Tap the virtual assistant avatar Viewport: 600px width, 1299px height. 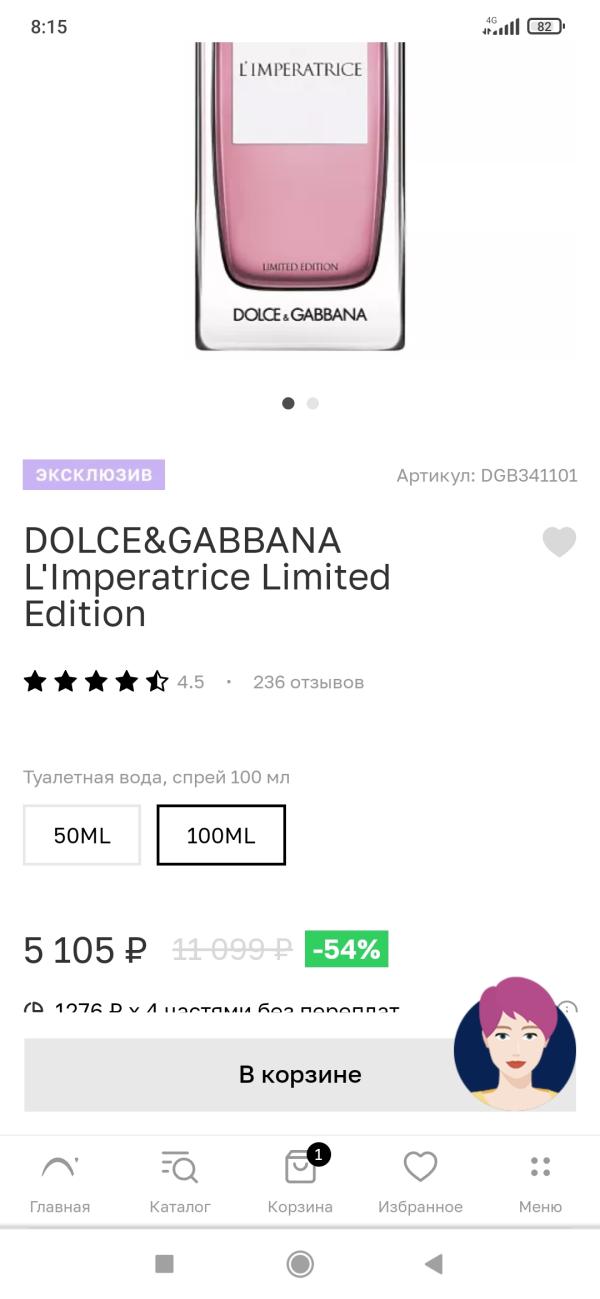(514, 1044)
